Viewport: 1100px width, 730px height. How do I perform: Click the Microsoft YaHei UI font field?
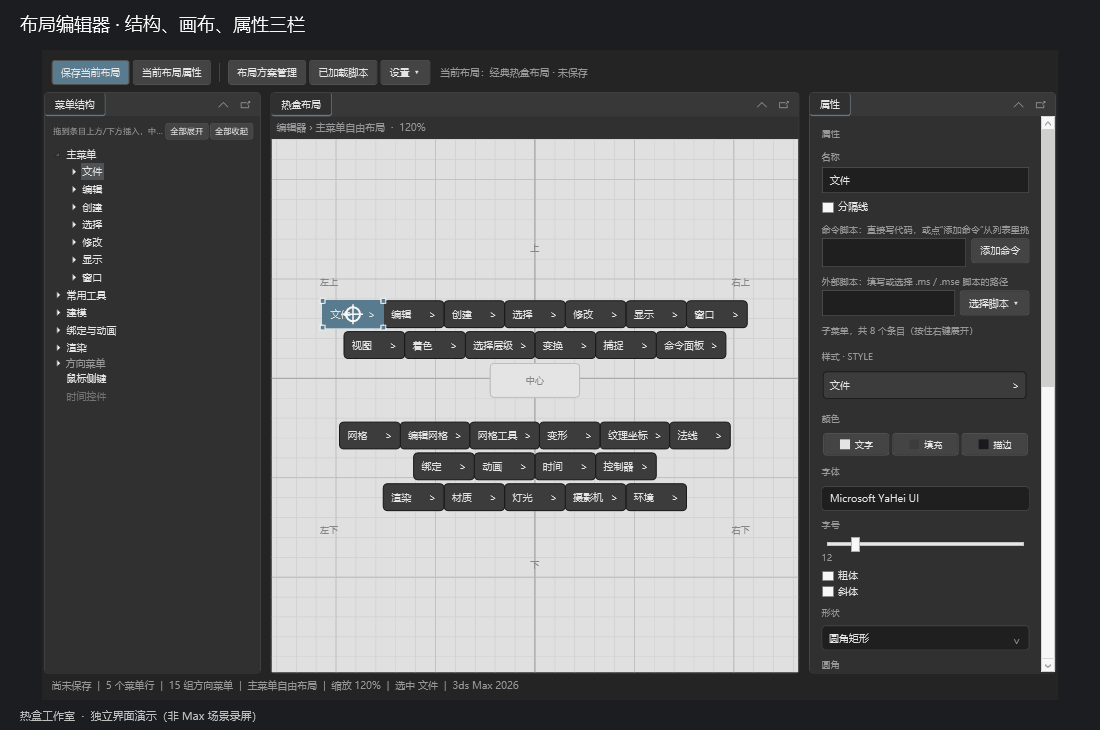tap(925, 498)
